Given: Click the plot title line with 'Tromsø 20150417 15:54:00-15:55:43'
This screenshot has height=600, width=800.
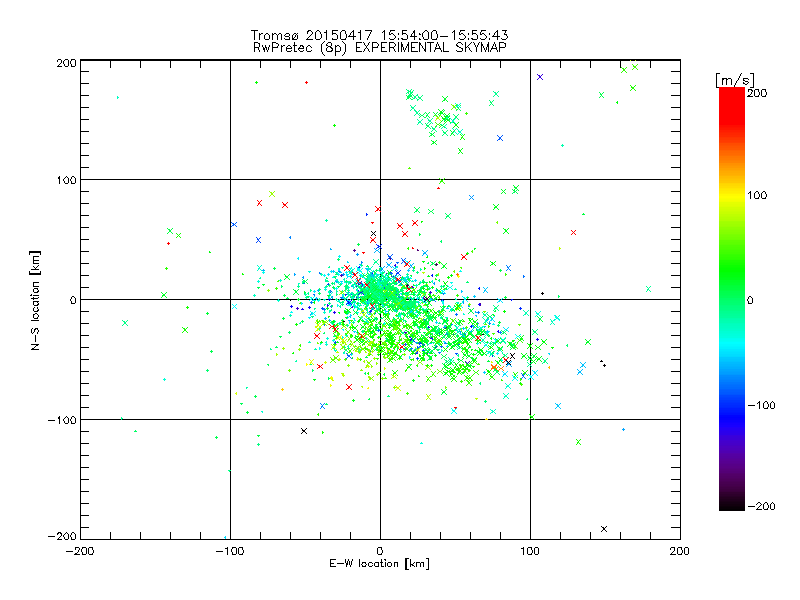Looking at the screenshot, I should [x=379, y=35].
